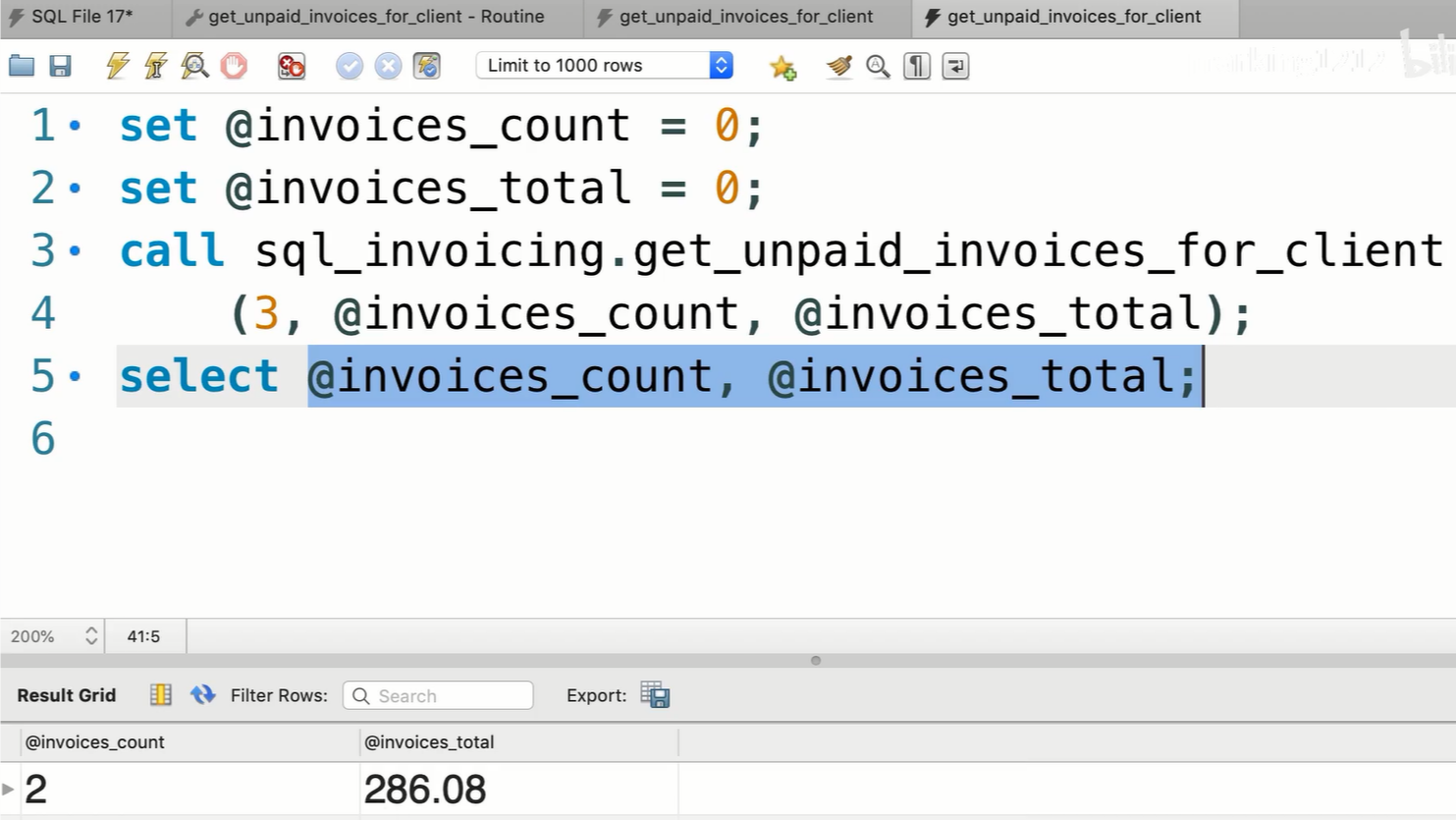Execute statement under cursor lightning icon
The image size is (1456, 820).
click(155, 66)
